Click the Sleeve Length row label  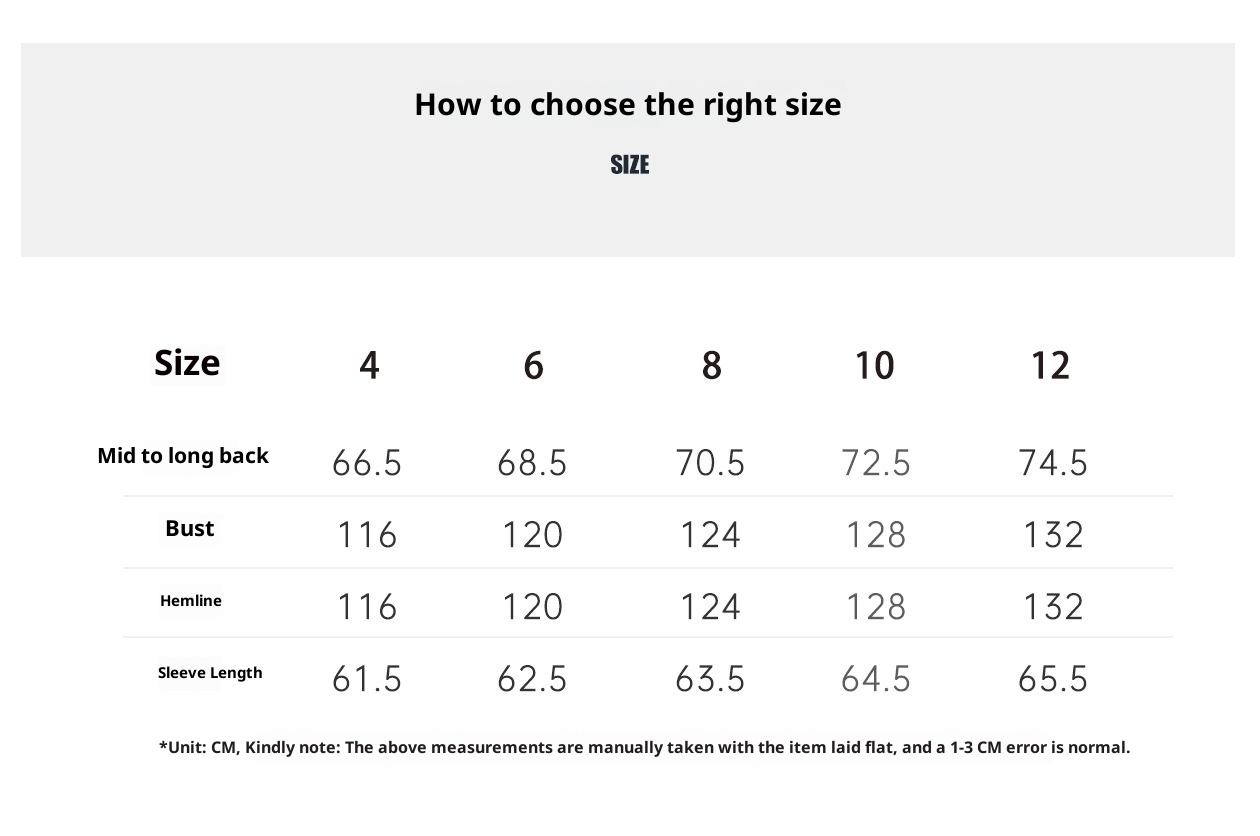(210, 673)
